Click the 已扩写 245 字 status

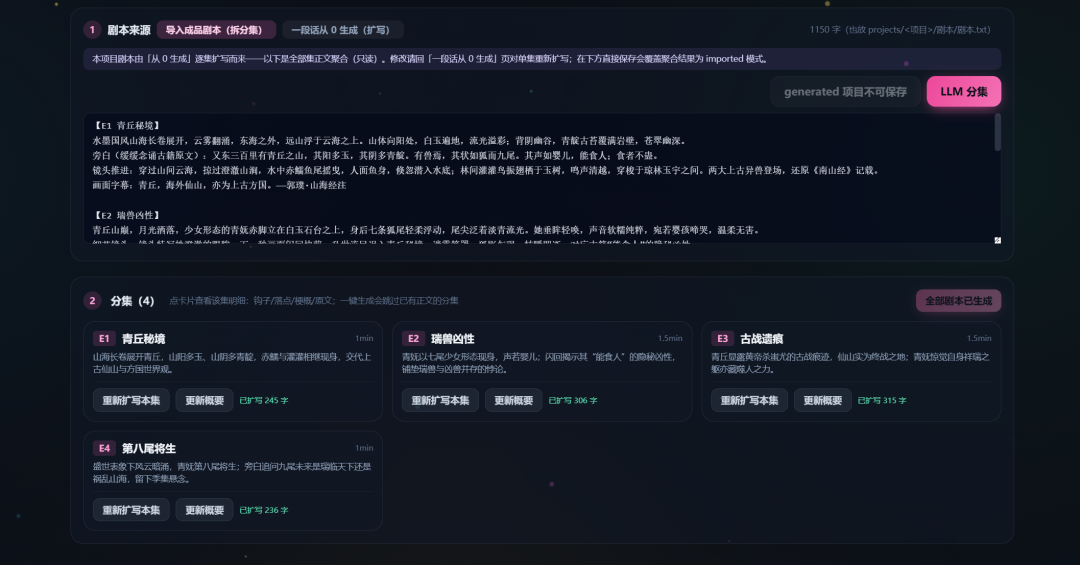pos(264,400)
